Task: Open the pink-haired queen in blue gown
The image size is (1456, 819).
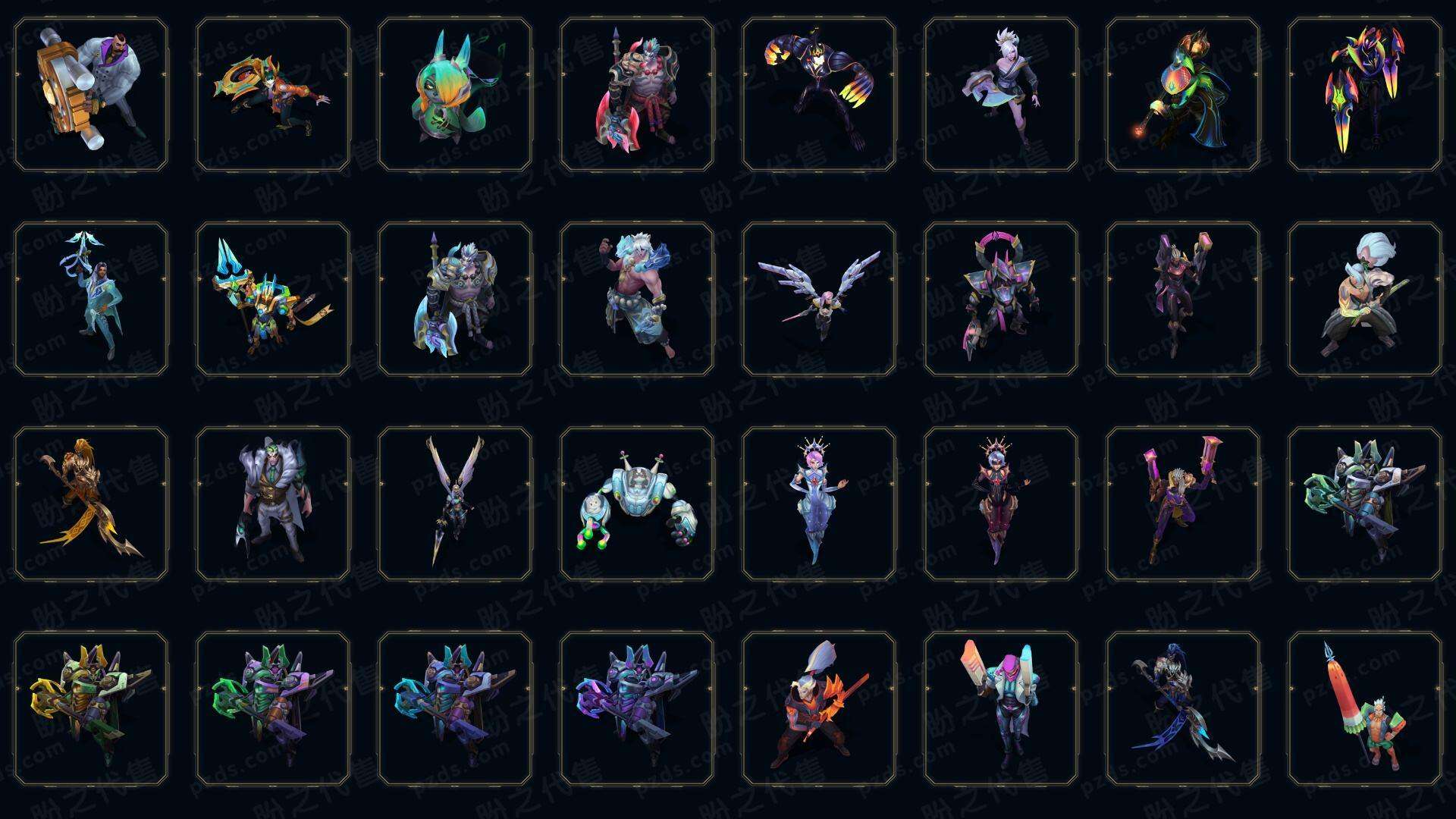Action: (x=819, y=504)
